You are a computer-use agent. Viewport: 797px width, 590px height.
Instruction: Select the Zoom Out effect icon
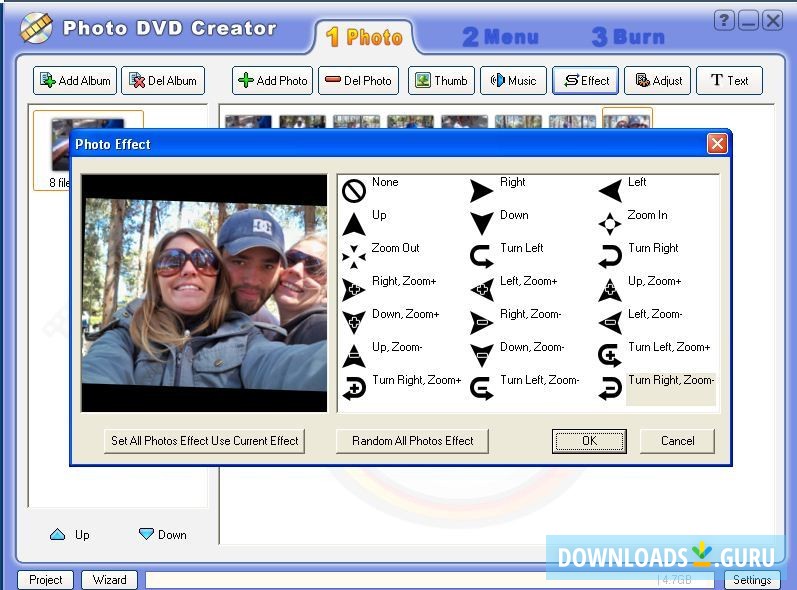[354, 256]
